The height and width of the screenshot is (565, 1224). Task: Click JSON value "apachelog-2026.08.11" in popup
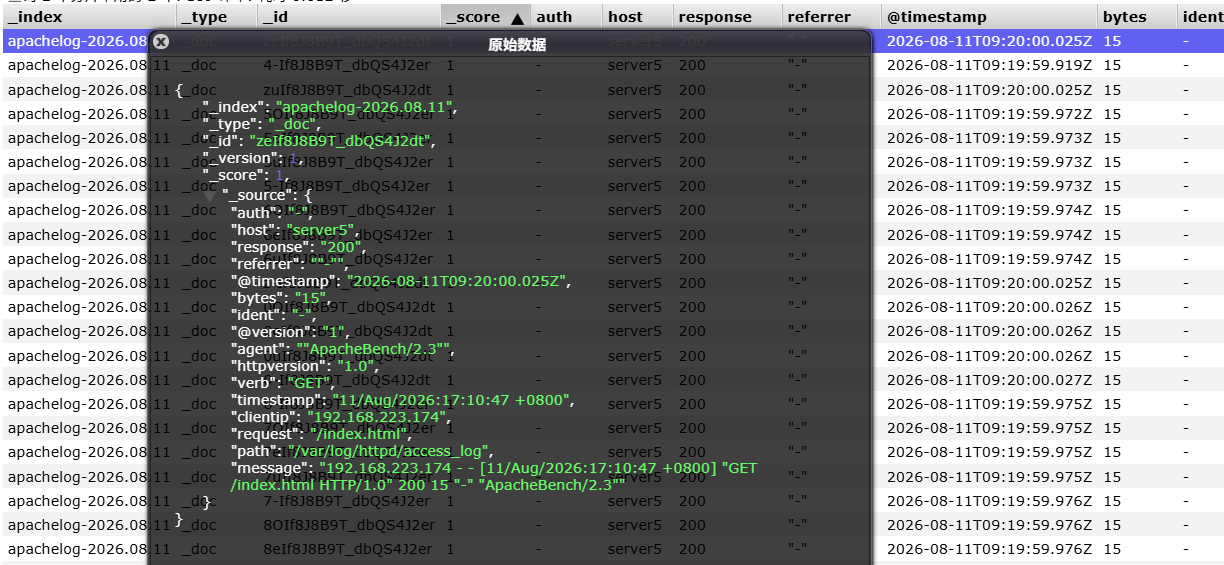click(x=365, y=107)
